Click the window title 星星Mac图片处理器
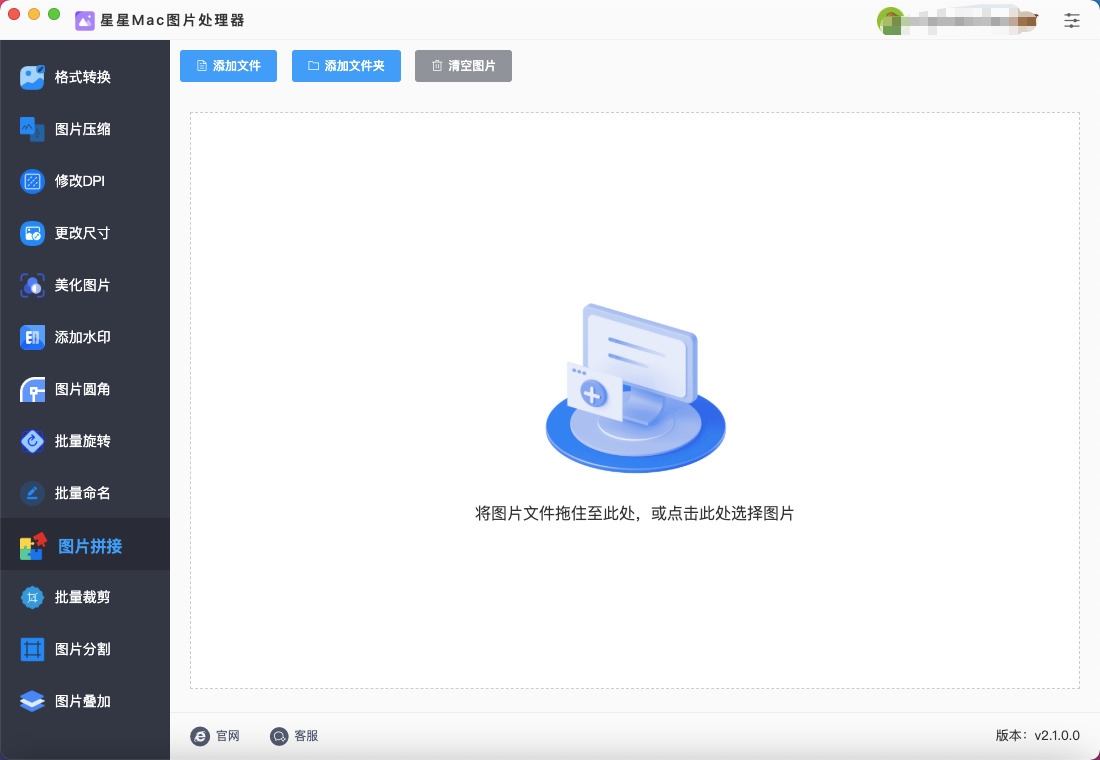The width and height of the screenshot is (1100, 760). click(173, 20)
